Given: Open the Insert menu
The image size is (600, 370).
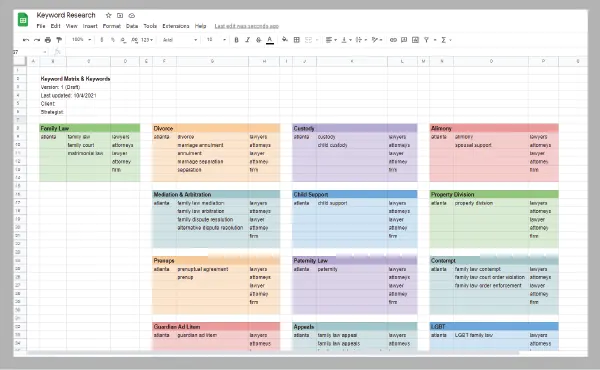Looking at the screenshot, I should pos(90,26).
